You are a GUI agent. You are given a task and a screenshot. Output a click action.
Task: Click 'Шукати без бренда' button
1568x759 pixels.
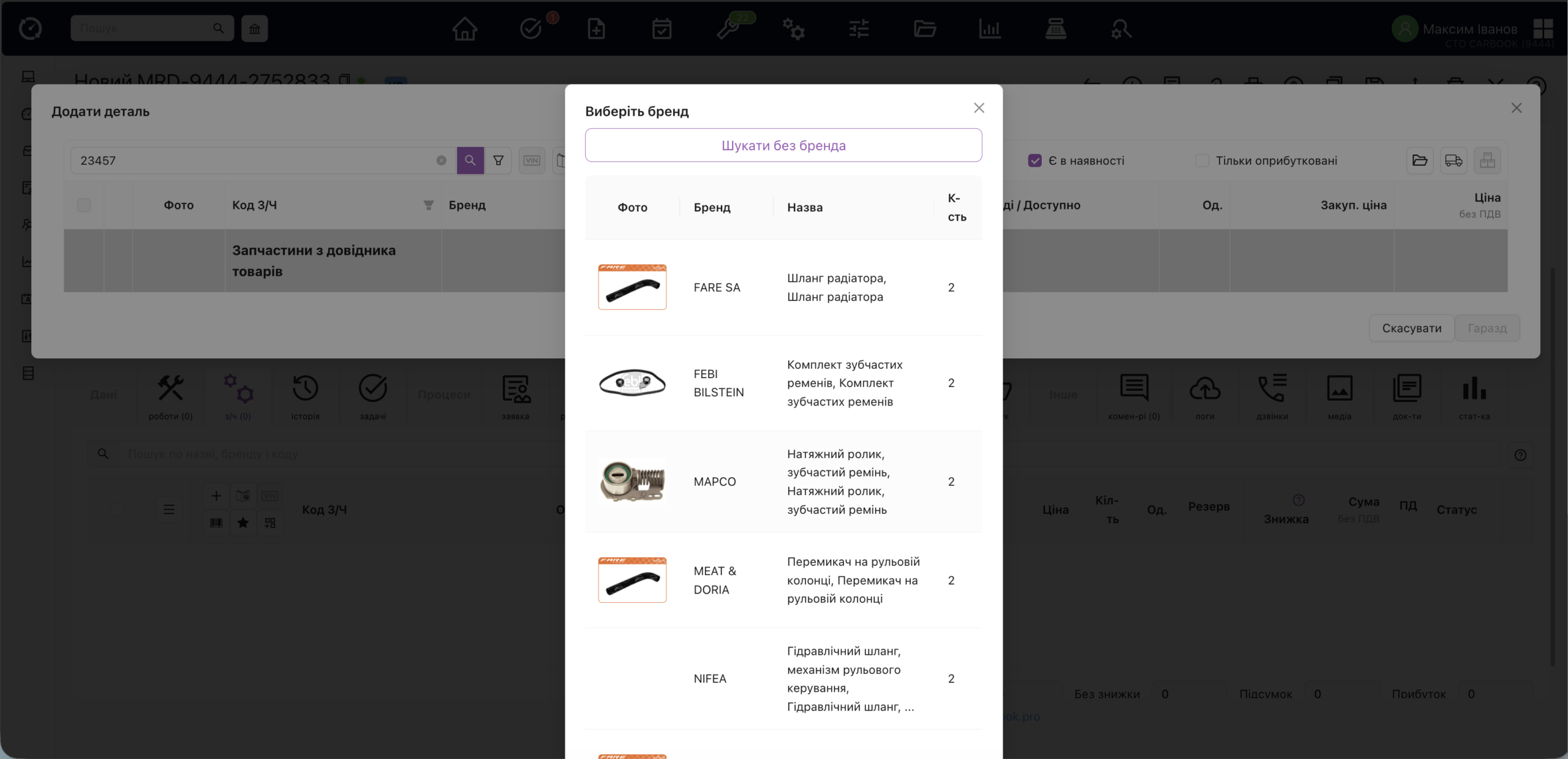coord(783,145)
